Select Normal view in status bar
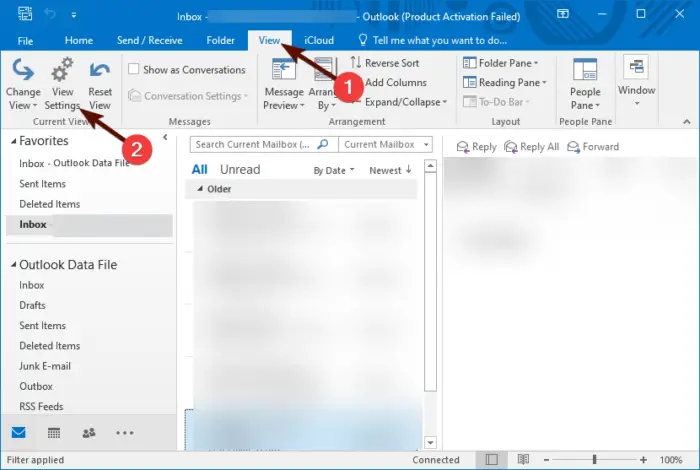700x470 pixels. (492, 459)
